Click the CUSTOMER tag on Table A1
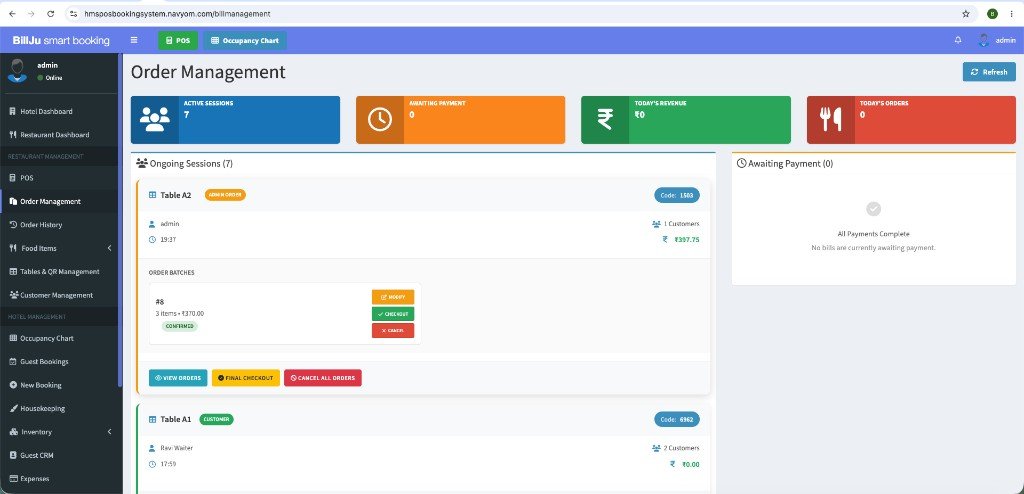Screen dimensions: 1024x494 216,420
